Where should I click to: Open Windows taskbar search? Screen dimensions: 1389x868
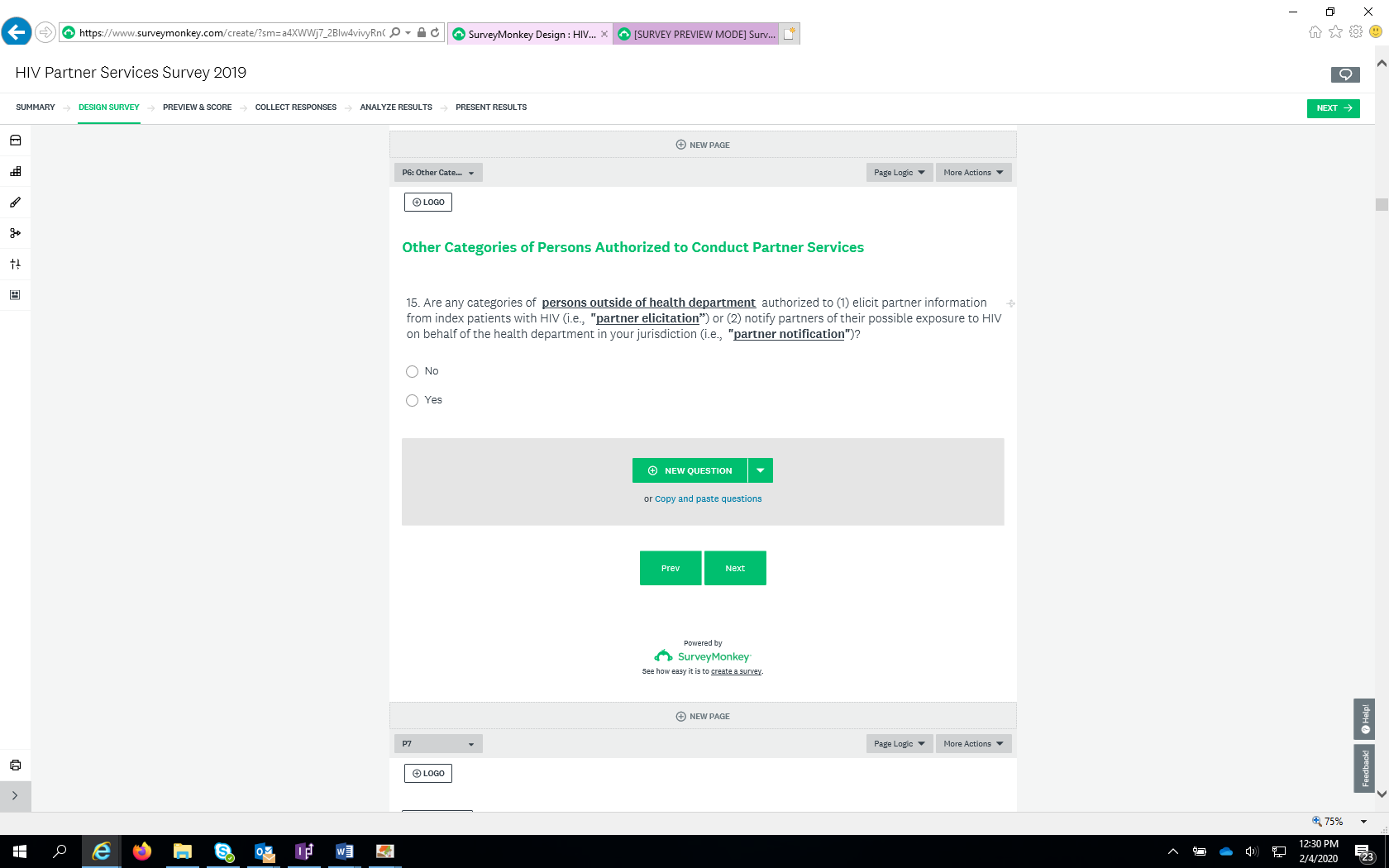(60, 851)
